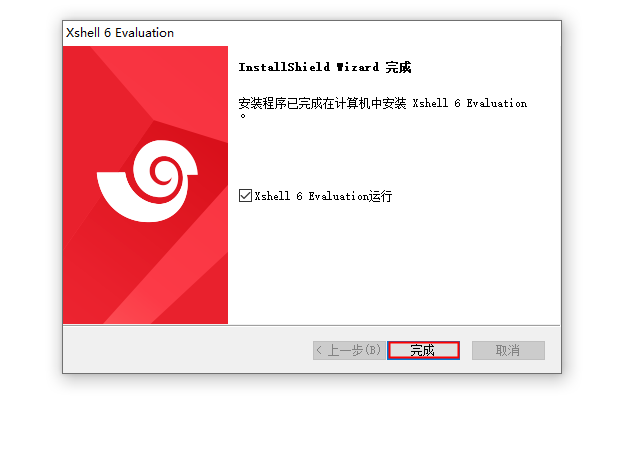Click the white Xshell spiral shell logo
Viewport: 622px width, 468px height.
(x=148, y=181)
